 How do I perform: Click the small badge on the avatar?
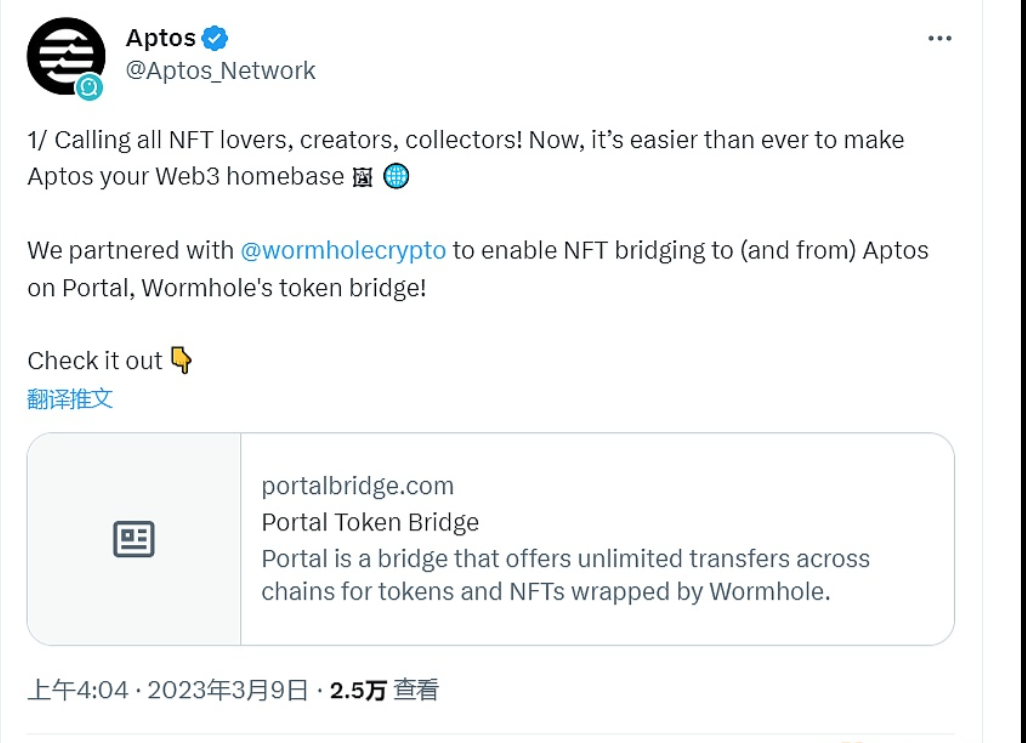click(90, 88)
